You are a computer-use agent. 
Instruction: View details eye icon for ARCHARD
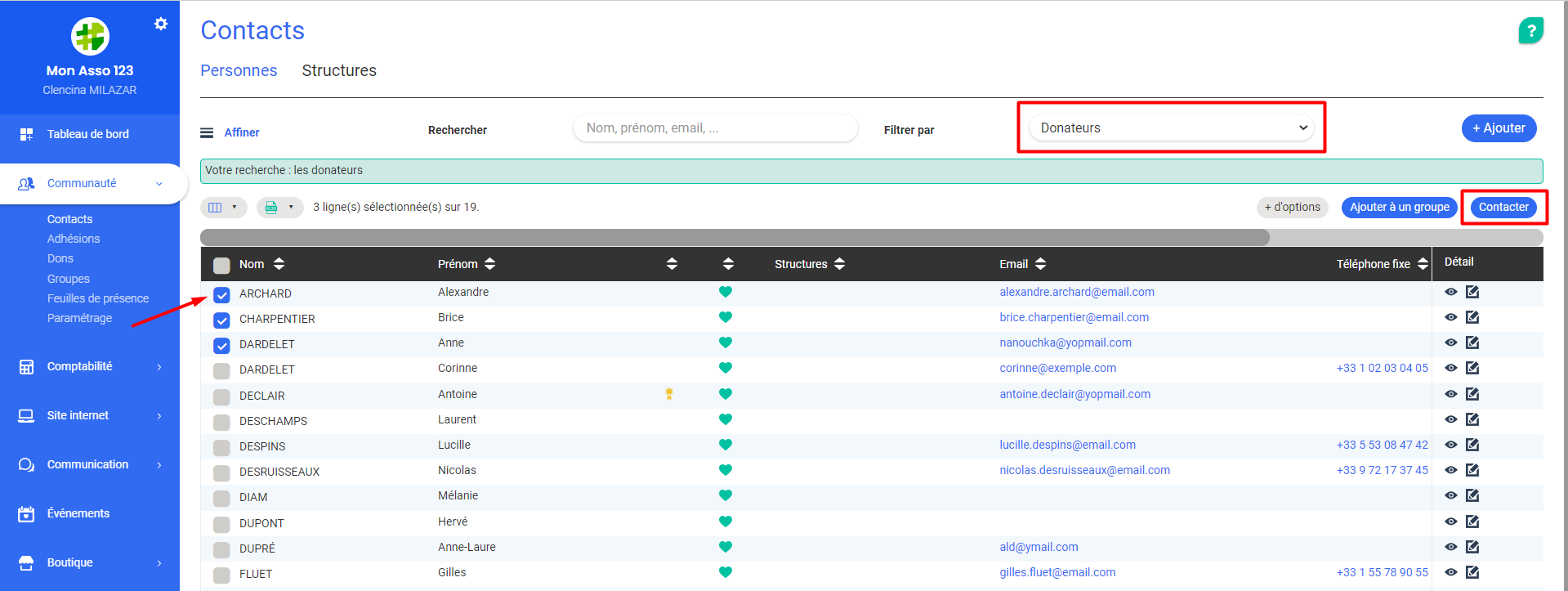(1451, 292)
